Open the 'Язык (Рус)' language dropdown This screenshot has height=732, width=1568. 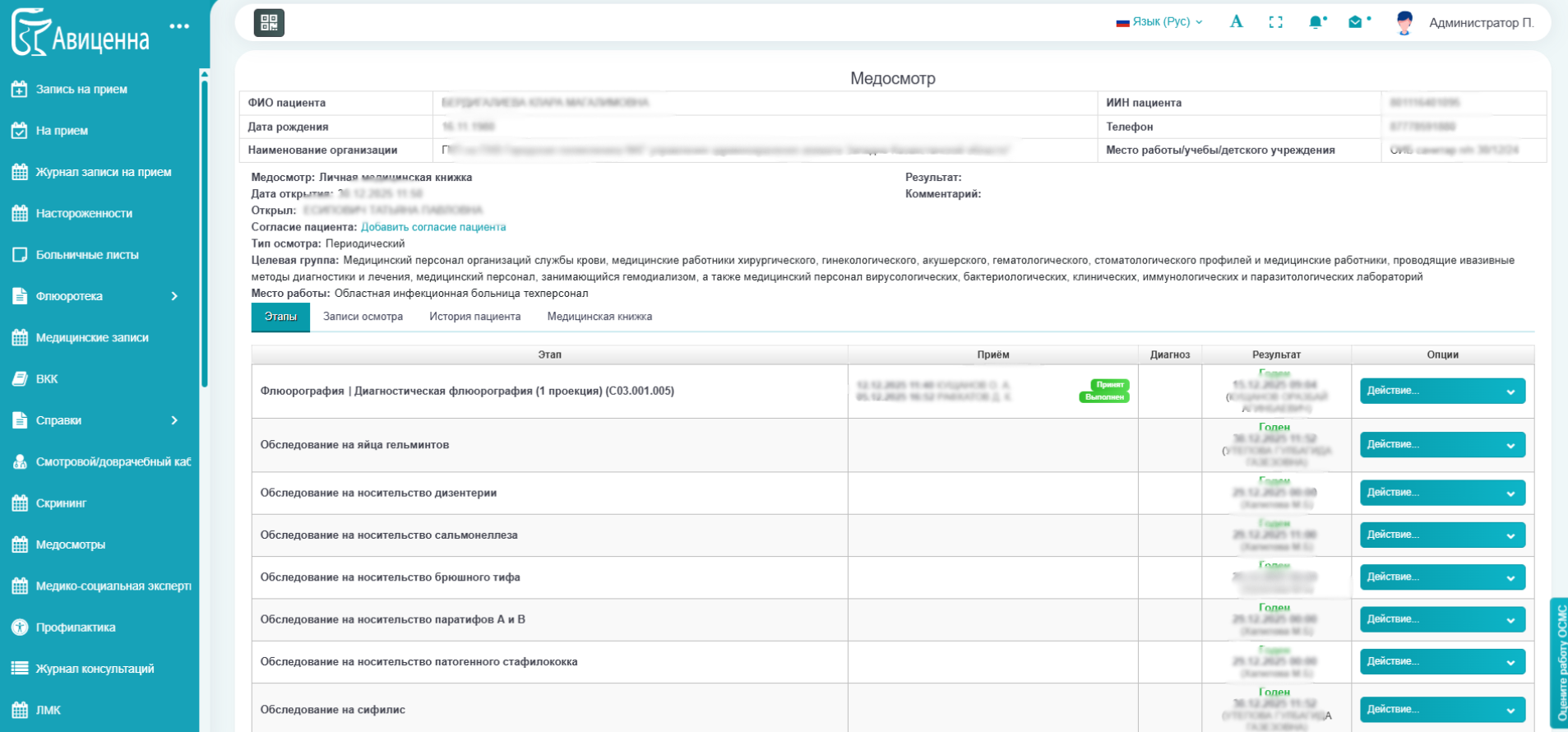coord(1159,22)
